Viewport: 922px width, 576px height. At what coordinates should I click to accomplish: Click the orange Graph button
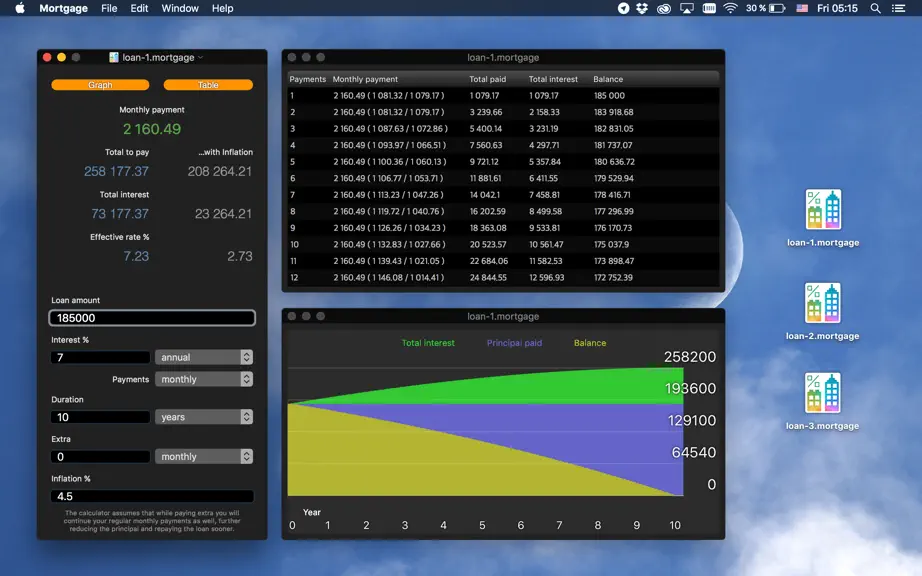click(100, 85)
